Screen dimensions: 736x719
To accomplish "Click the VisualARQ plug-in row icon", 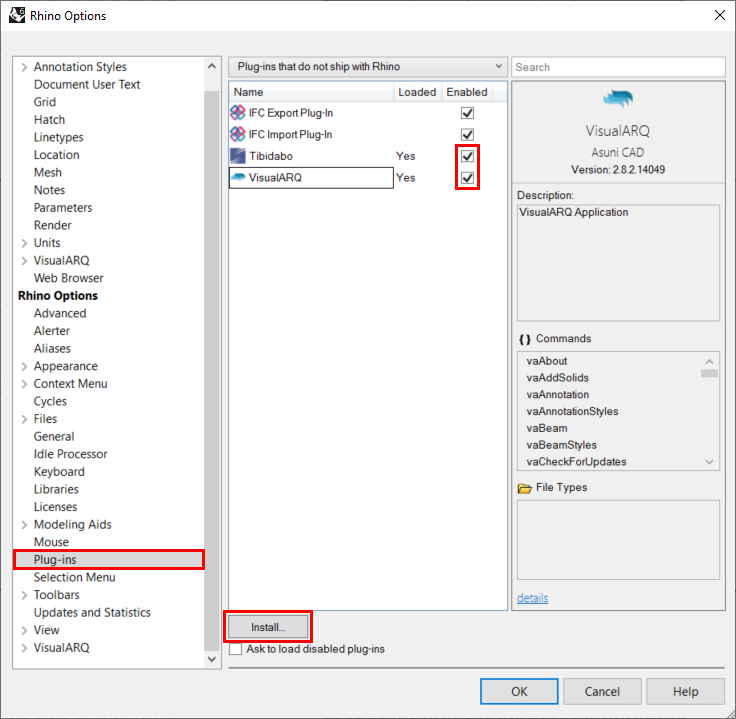I will (238, 177).
